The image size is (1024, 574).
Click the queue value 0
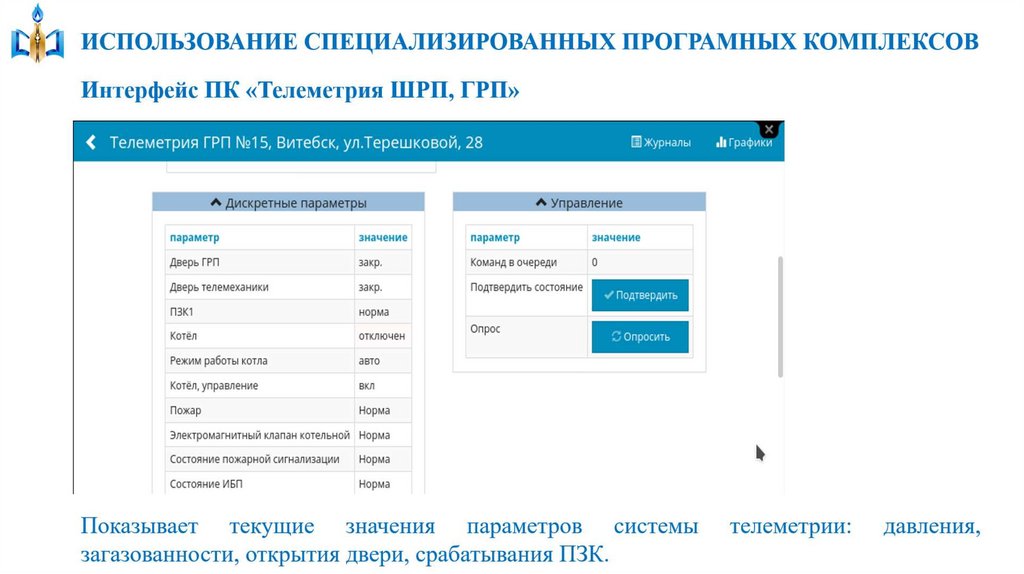click(594, 263)
